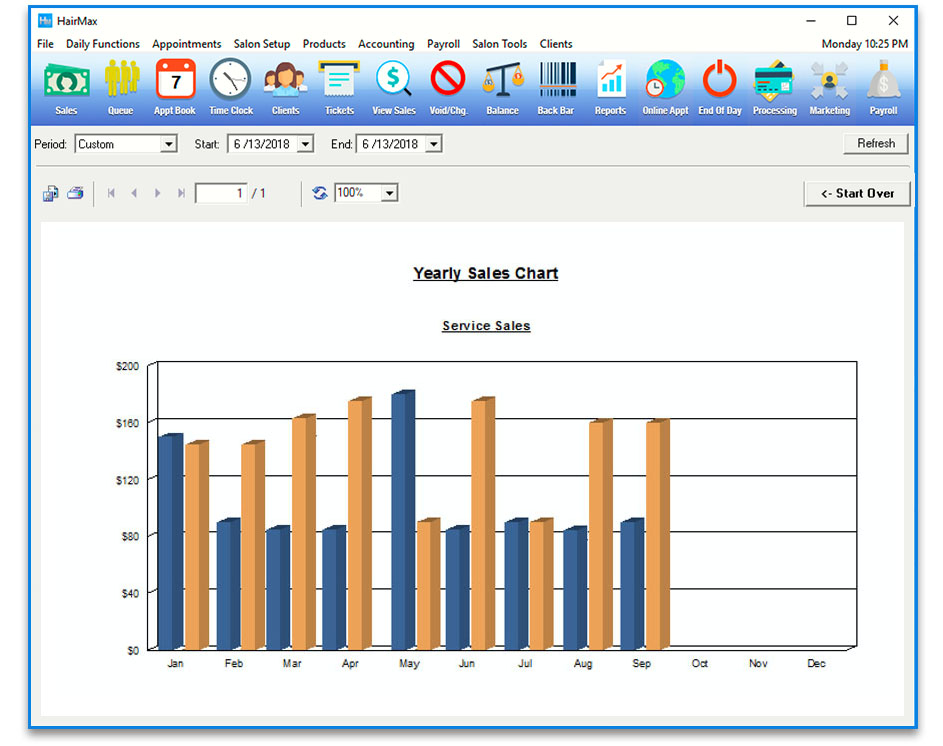Click the page number input field
The height and width of the screenshot is (746, 943).
(221, 193)
